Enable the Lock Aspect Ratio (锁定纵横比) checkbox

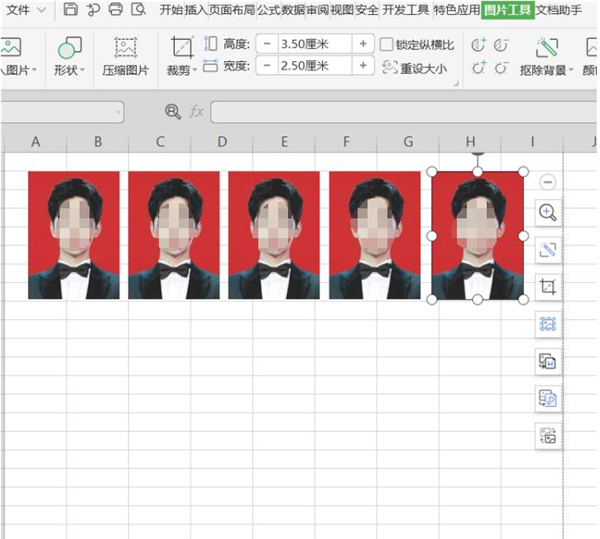point(387,45)
